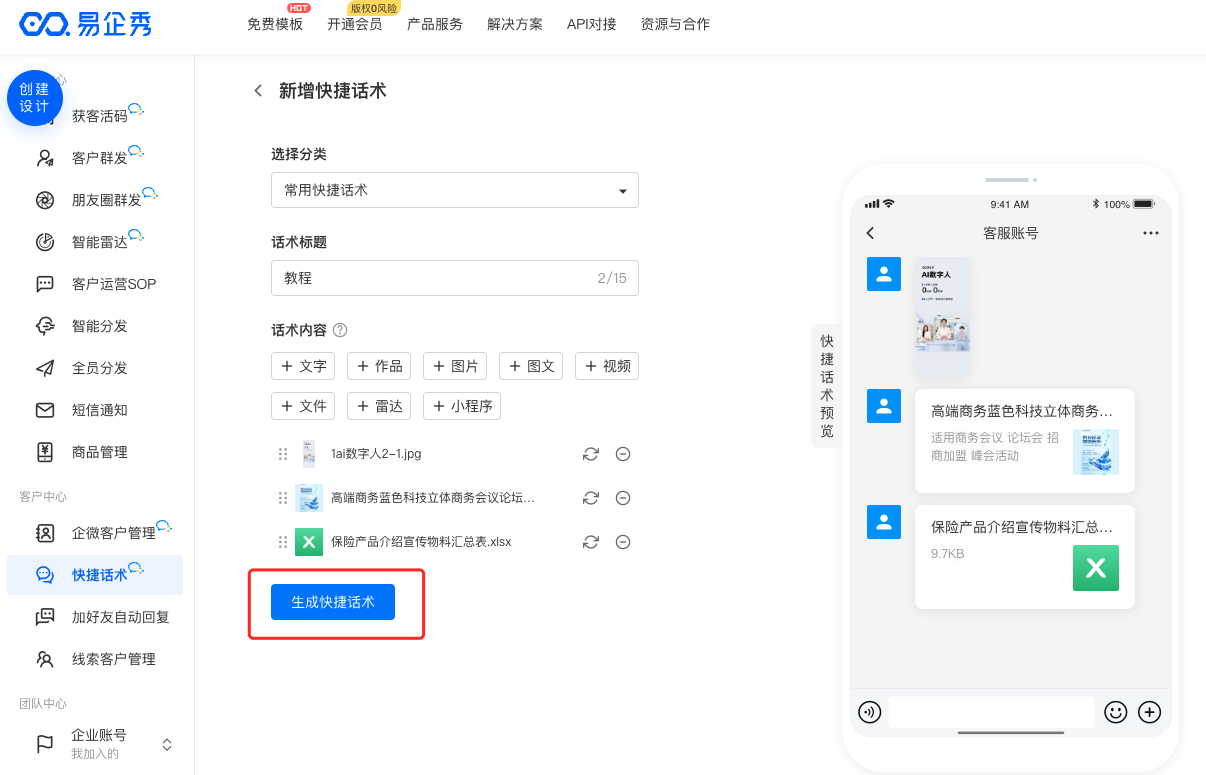This screenshot has height=775, width=1206.
Task: Click the help icon next to 话术内容
Action: pos(340,330)
